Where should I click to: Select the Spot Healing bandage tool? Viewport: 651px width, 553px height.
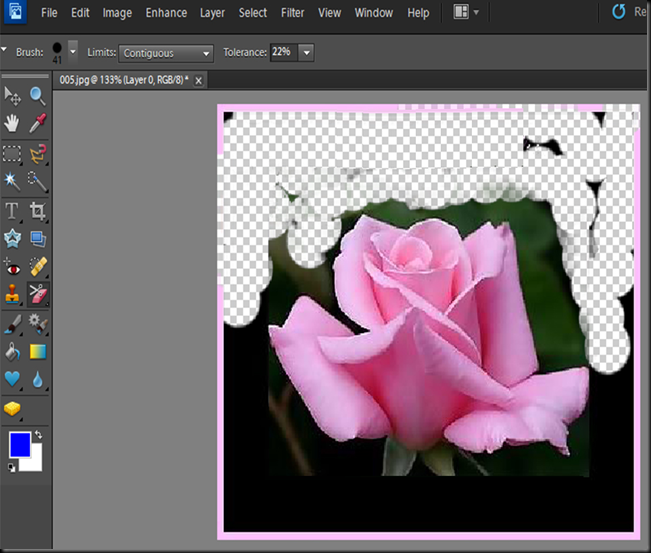click(x=37, y=267)
